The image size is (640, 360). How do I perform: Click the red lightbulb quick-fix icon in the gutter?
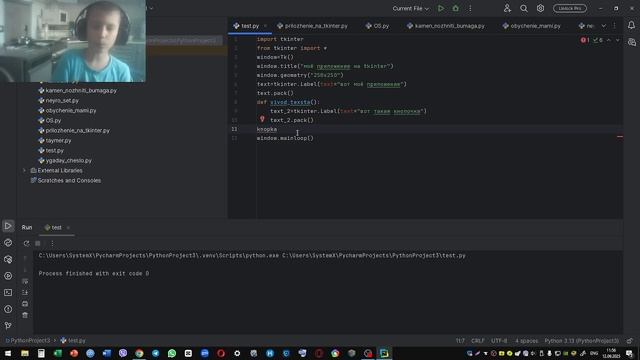(x=262, y=119)
